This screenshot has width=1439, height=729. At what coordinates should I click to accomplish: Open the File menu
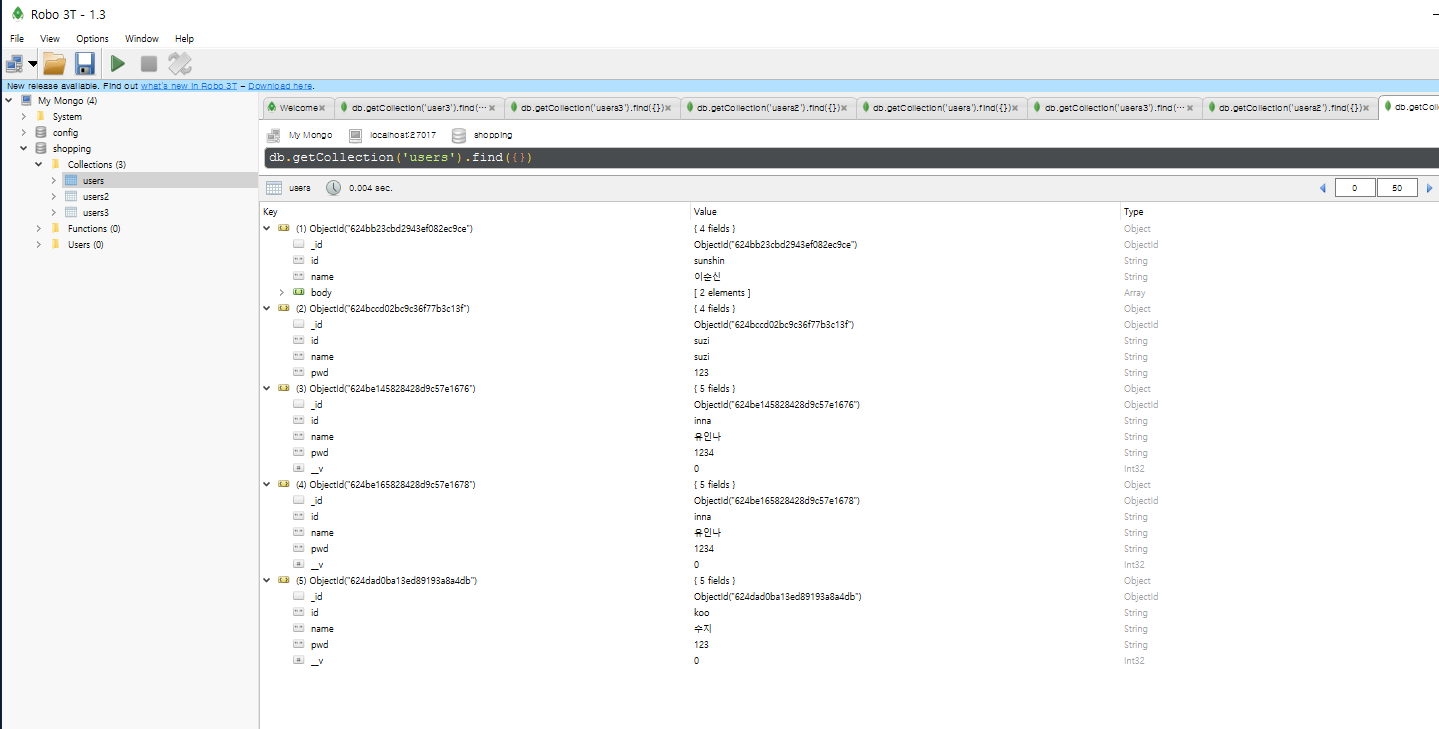pos(17,39)
